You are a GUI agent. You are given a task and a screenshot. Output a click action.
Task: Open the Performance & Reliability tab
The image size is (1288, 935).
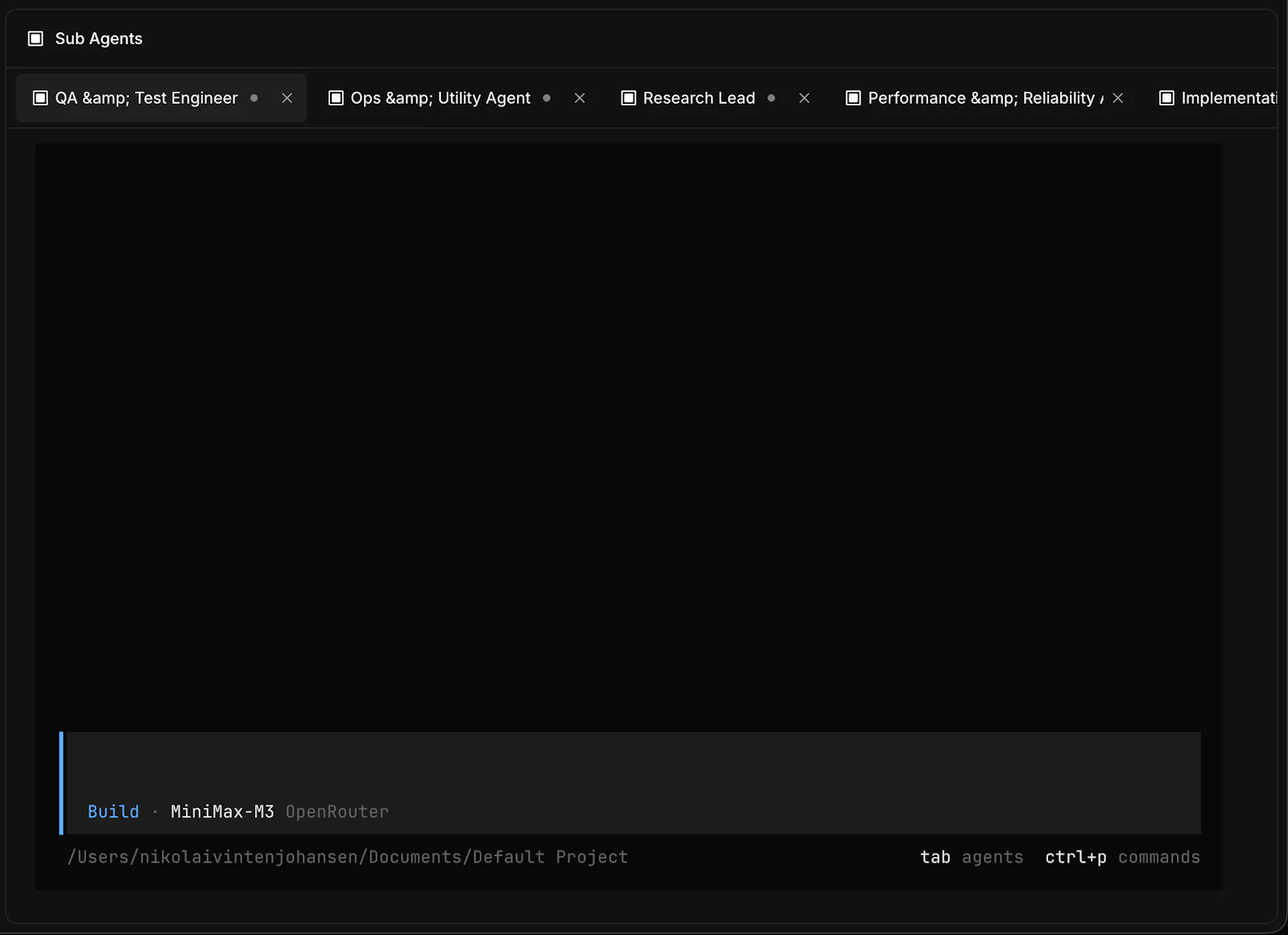click(x=985, y=98)
